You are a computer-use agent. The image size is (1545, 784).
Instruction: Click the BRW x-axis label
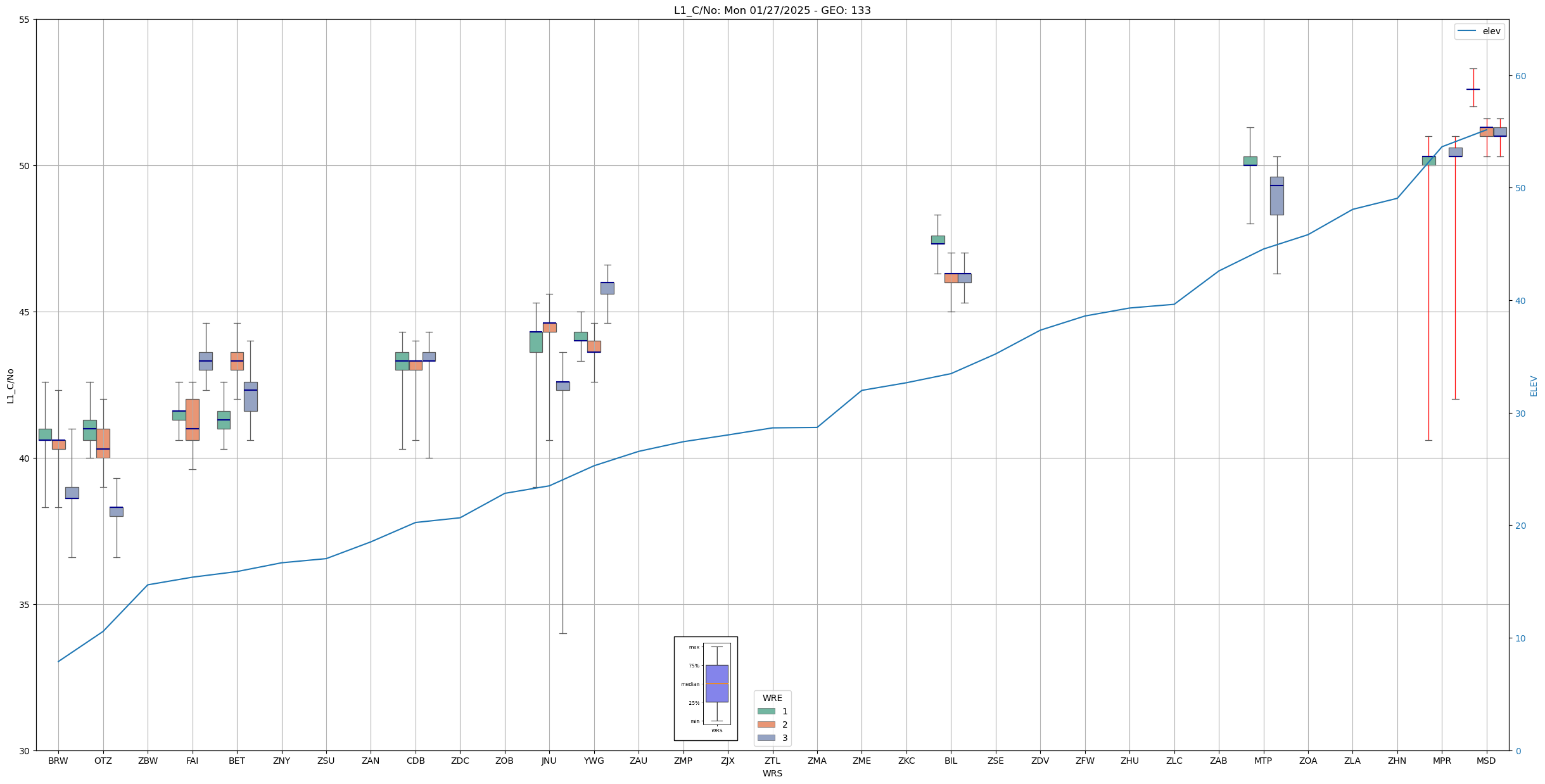[58, 761]
